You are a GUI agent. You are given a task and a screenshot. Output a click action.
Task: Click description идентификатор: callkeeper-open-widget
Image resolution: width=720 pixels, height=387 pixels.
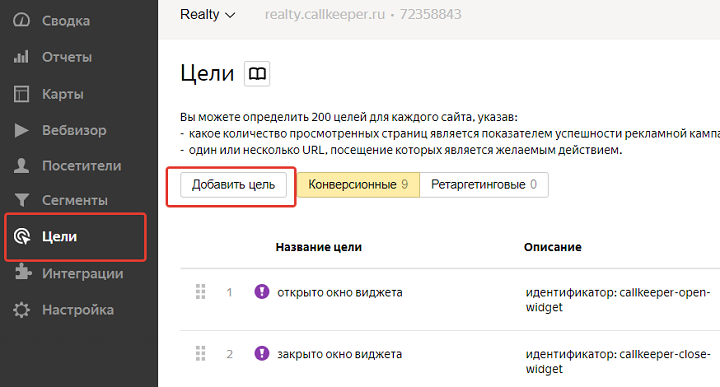click(x=618, y=299)
